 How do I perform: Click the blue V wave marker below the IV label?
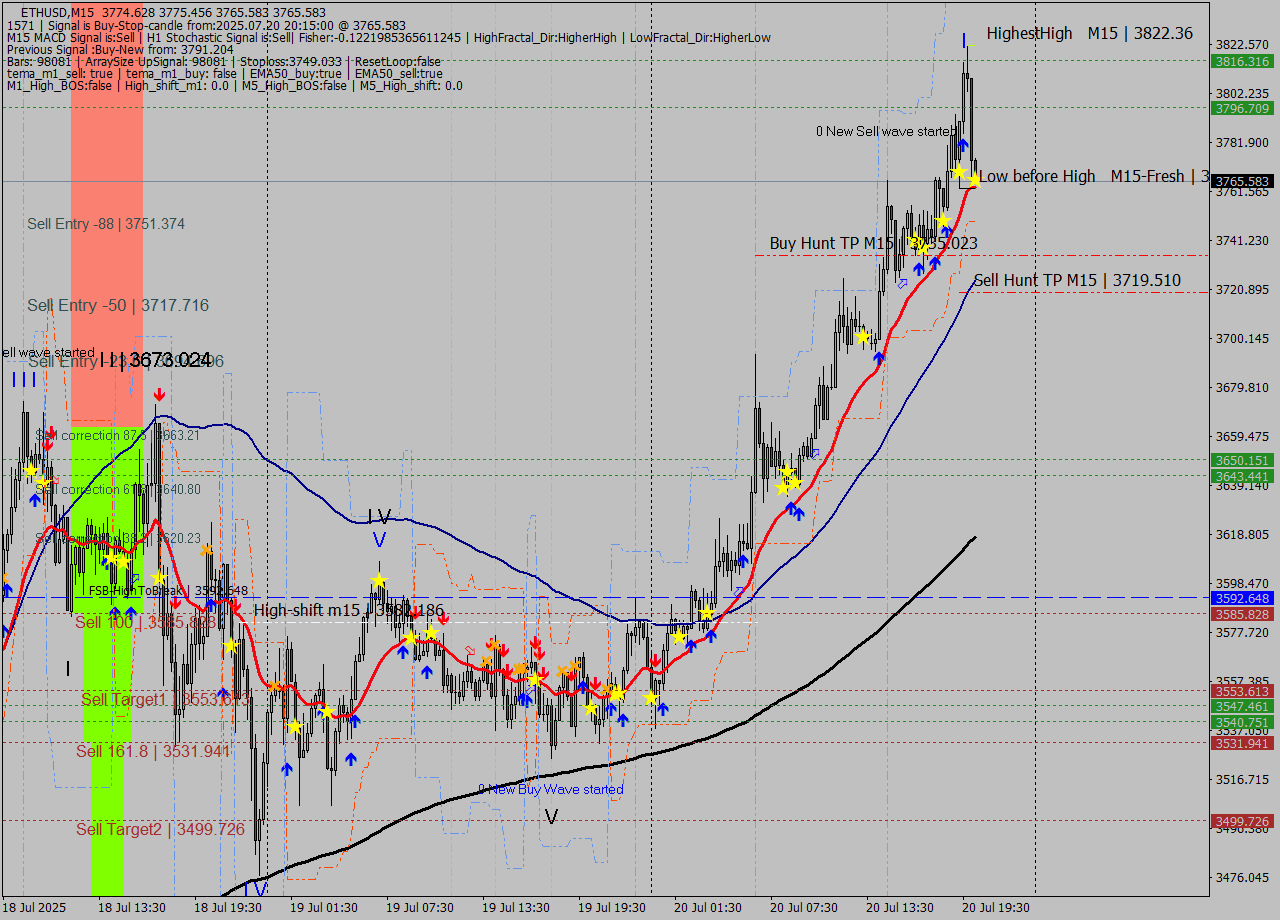coord(379,540)
